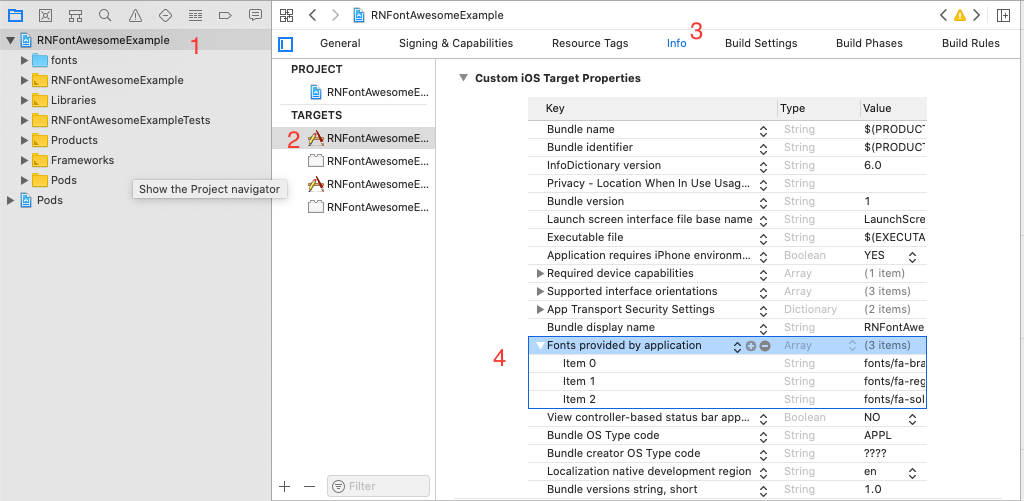Open the Report navigator
Viewport: 1024px width, 501px height.
pos(255,15)
